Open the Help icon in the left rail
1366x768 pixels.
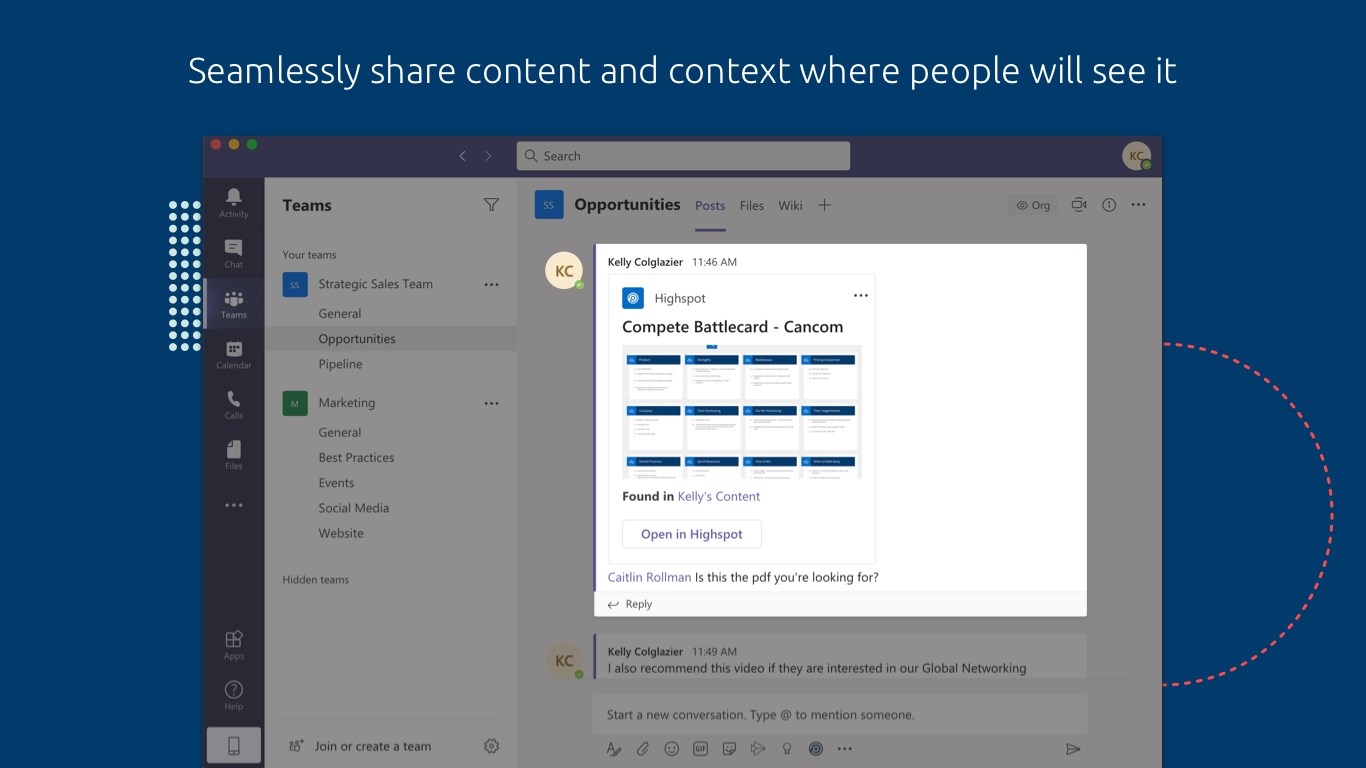point(233,689)
